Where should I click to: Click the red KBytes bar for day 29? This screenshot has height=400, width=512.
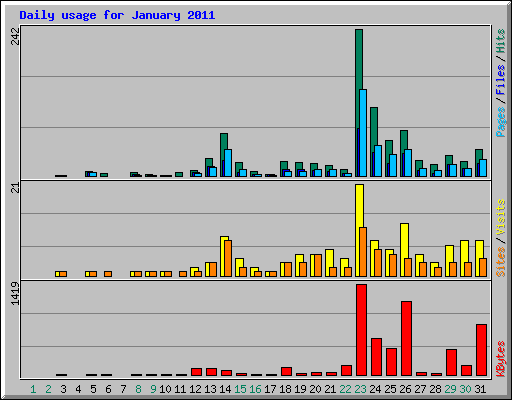click(451, 362)
